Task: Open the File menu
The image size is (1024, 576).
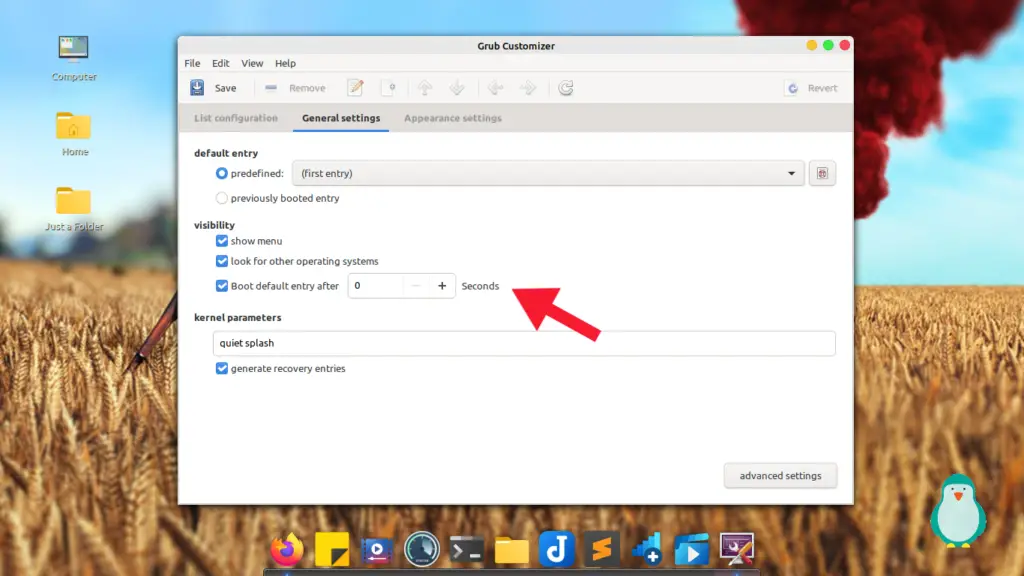Action: pos(192,63)
